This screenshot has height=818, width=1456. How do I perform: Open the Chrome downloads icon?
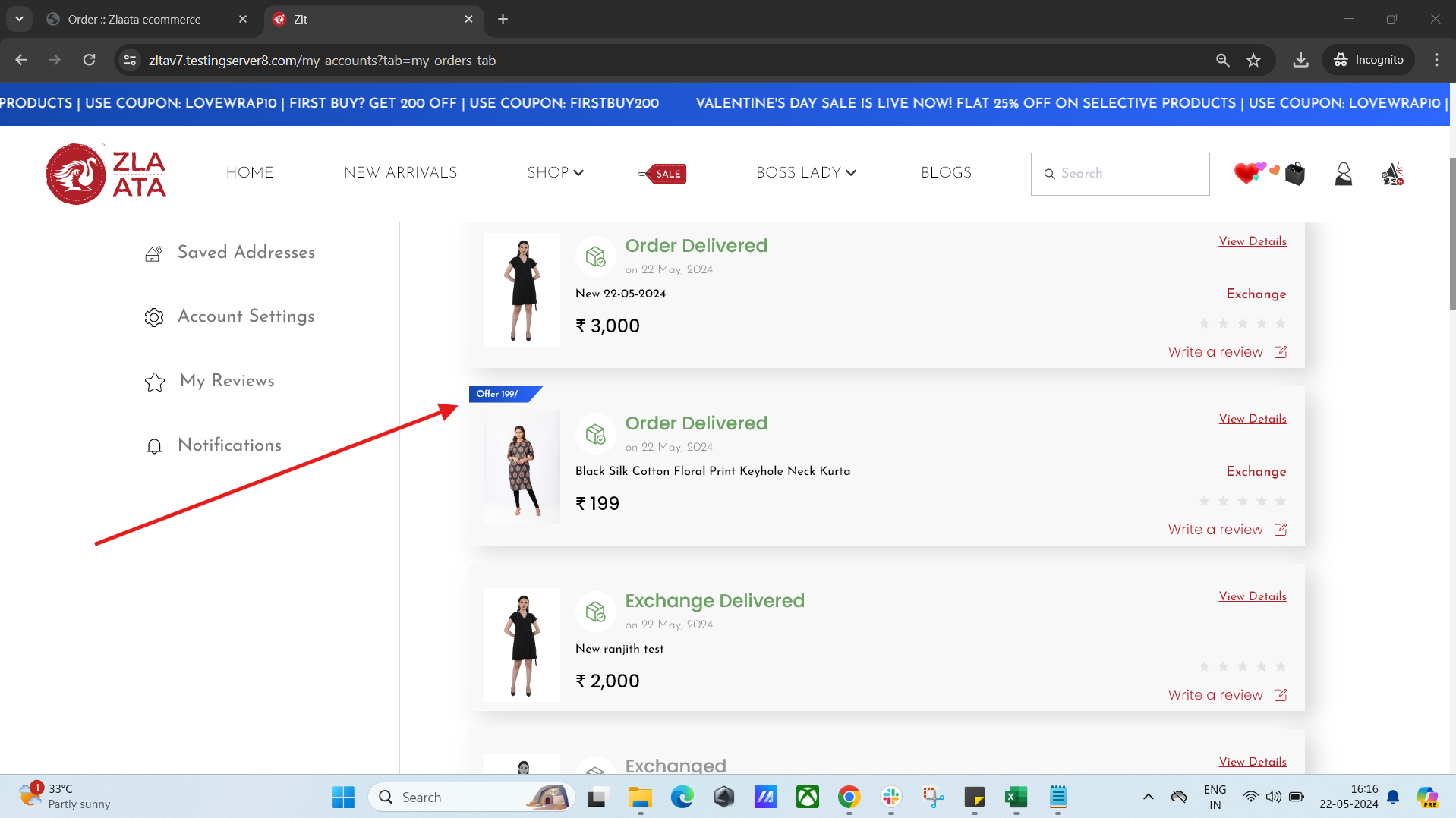click(x=1300, y=60)
